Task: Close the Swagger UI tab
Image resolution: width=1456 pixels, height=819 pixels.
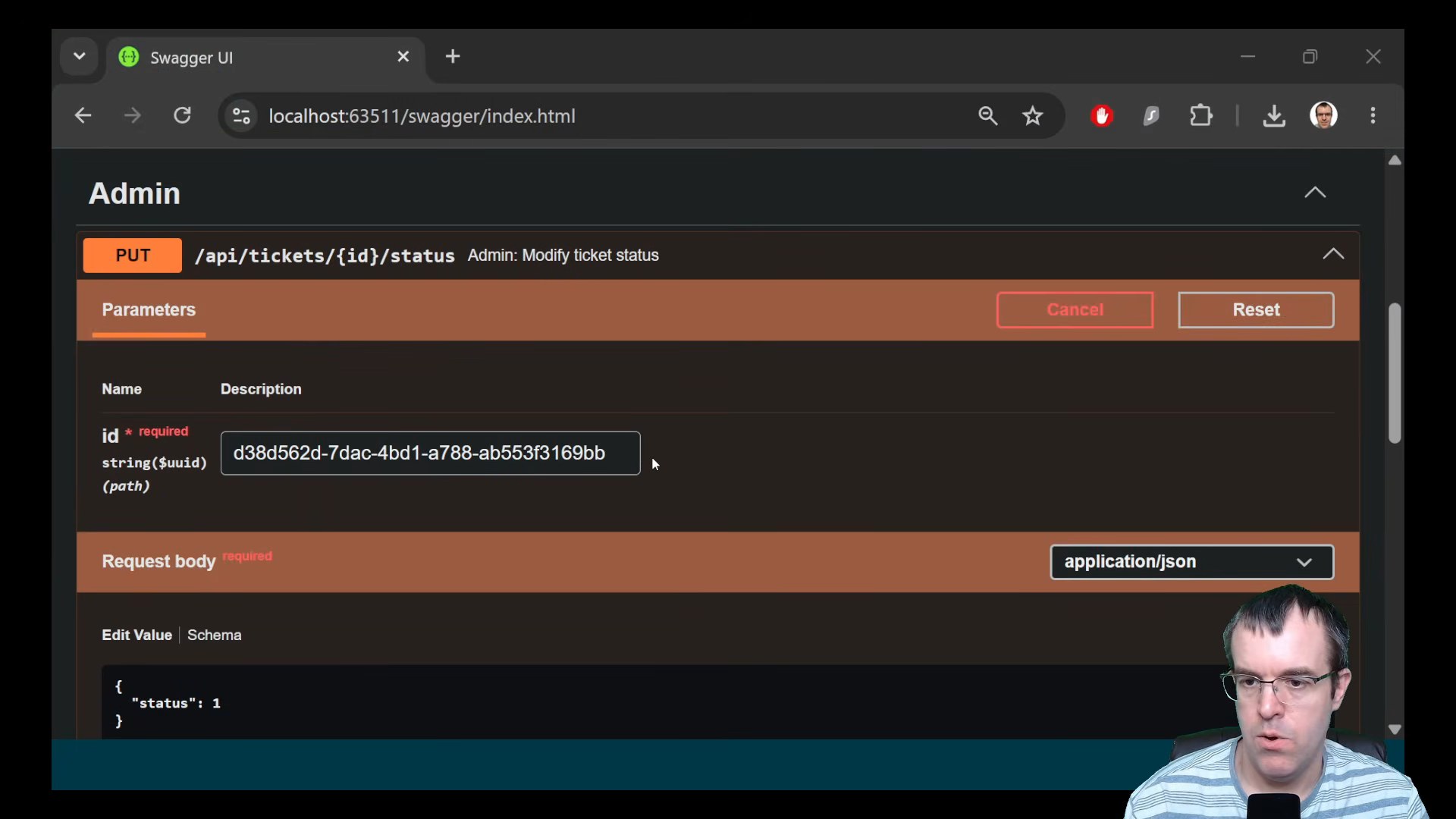Action: (x=403, y=57)
